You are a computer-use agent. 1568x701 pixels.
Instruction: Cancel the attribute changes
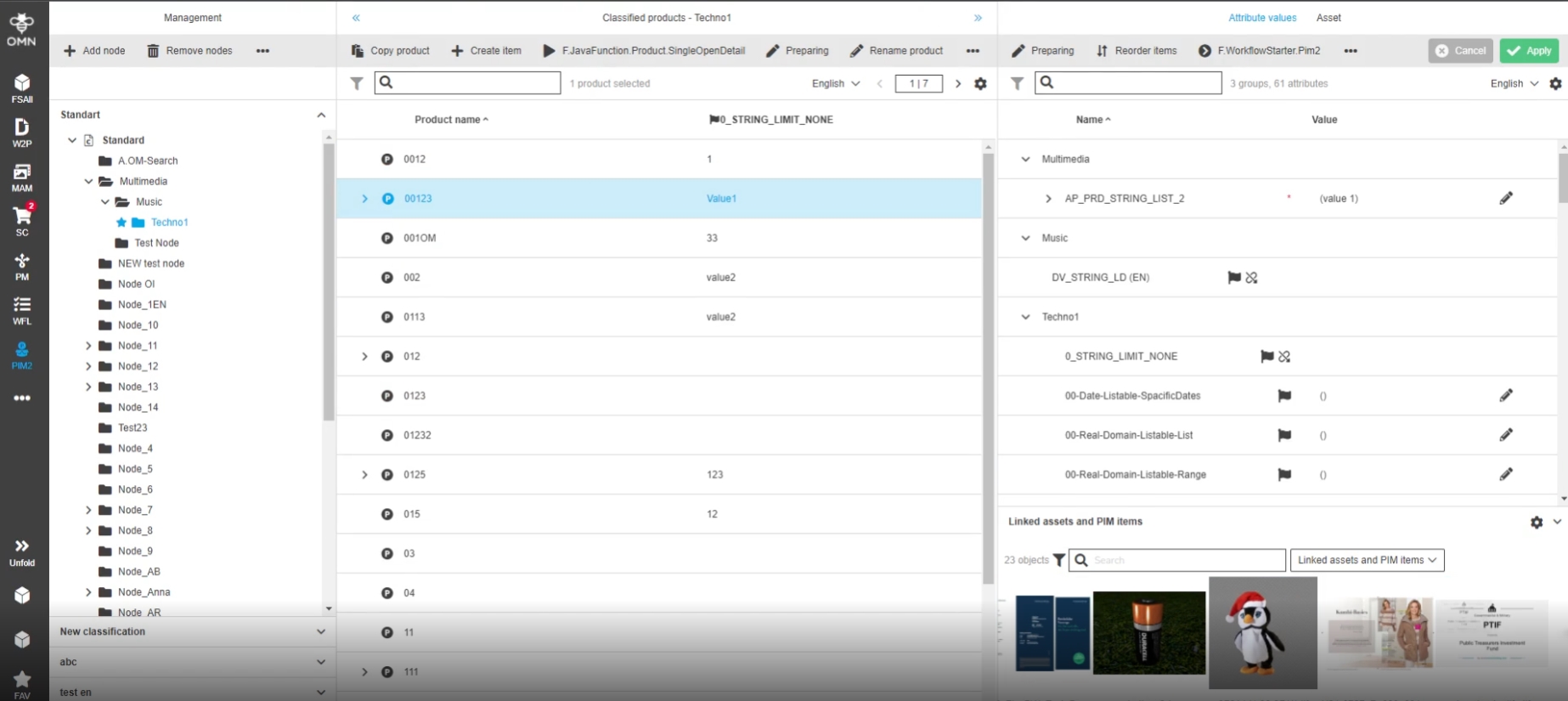coord(1461,51)
